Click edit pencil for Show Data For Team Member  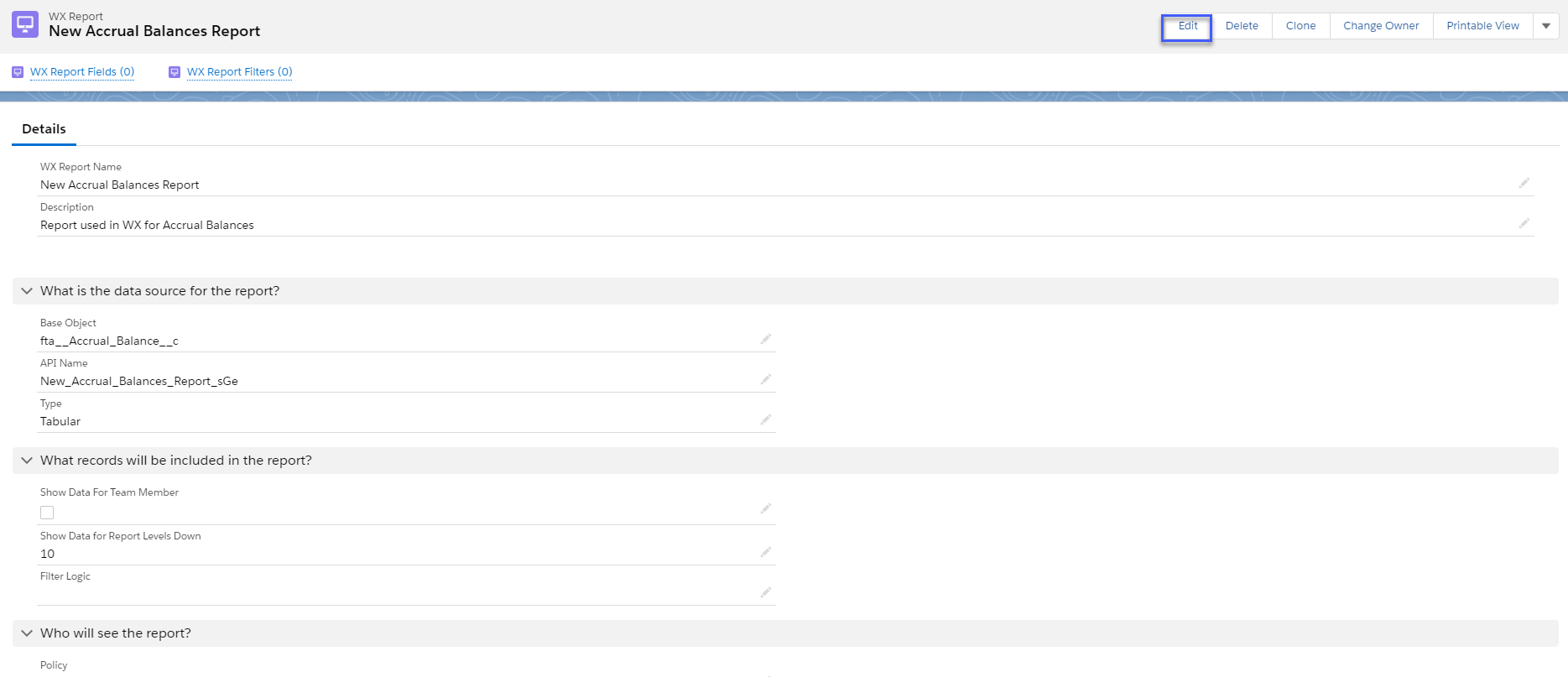point(766,508)
